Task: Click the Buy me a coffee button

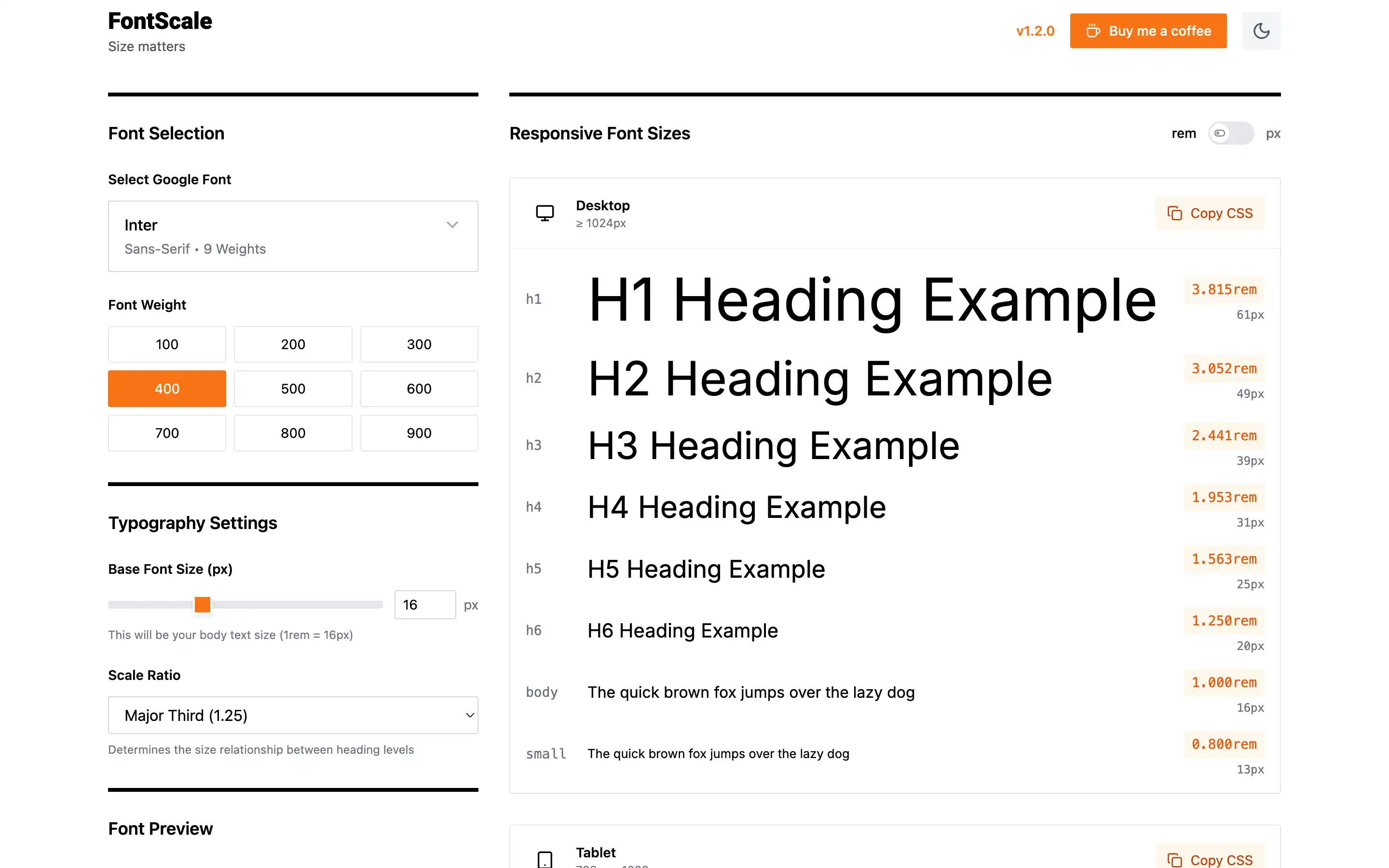Action: click(x=1148, y=31)
